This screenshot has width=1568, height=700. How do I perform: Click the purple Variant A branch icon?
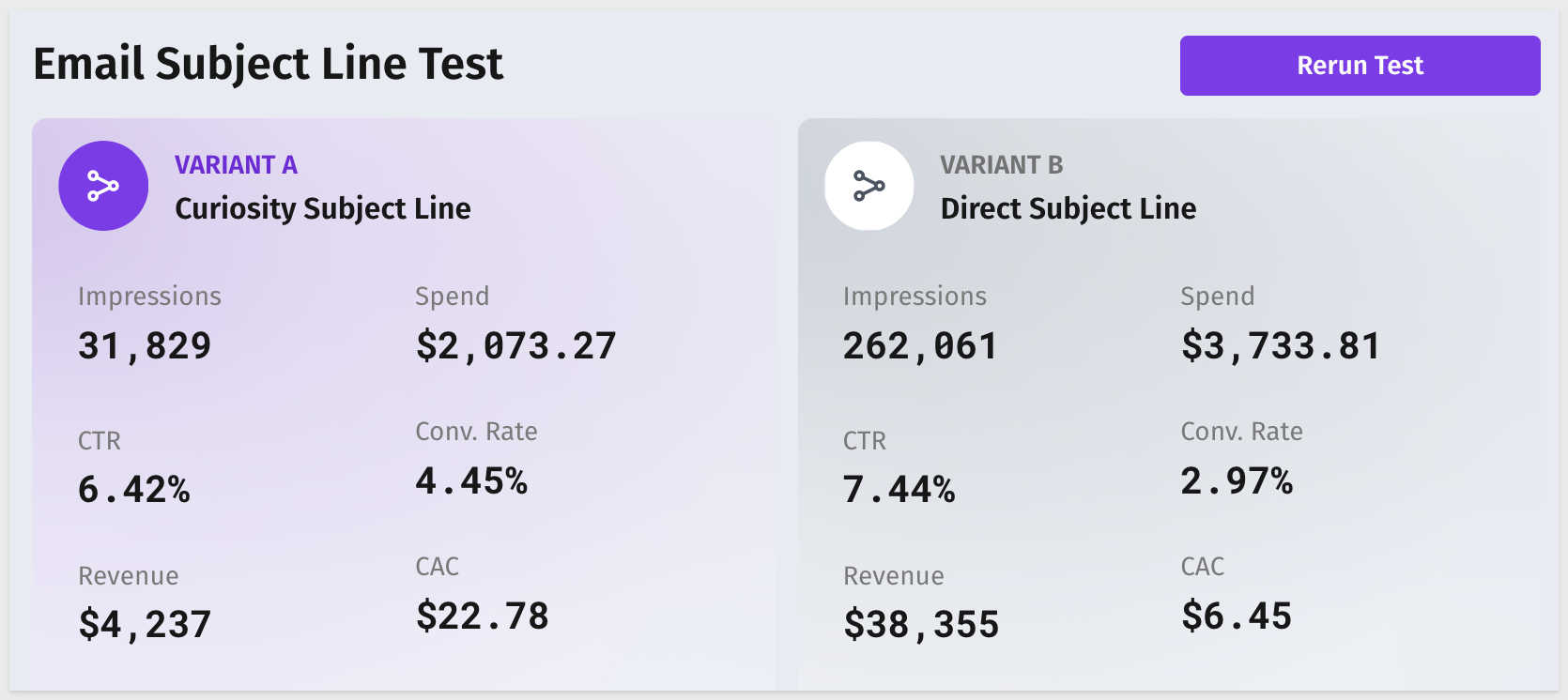[x=103, y=186]
